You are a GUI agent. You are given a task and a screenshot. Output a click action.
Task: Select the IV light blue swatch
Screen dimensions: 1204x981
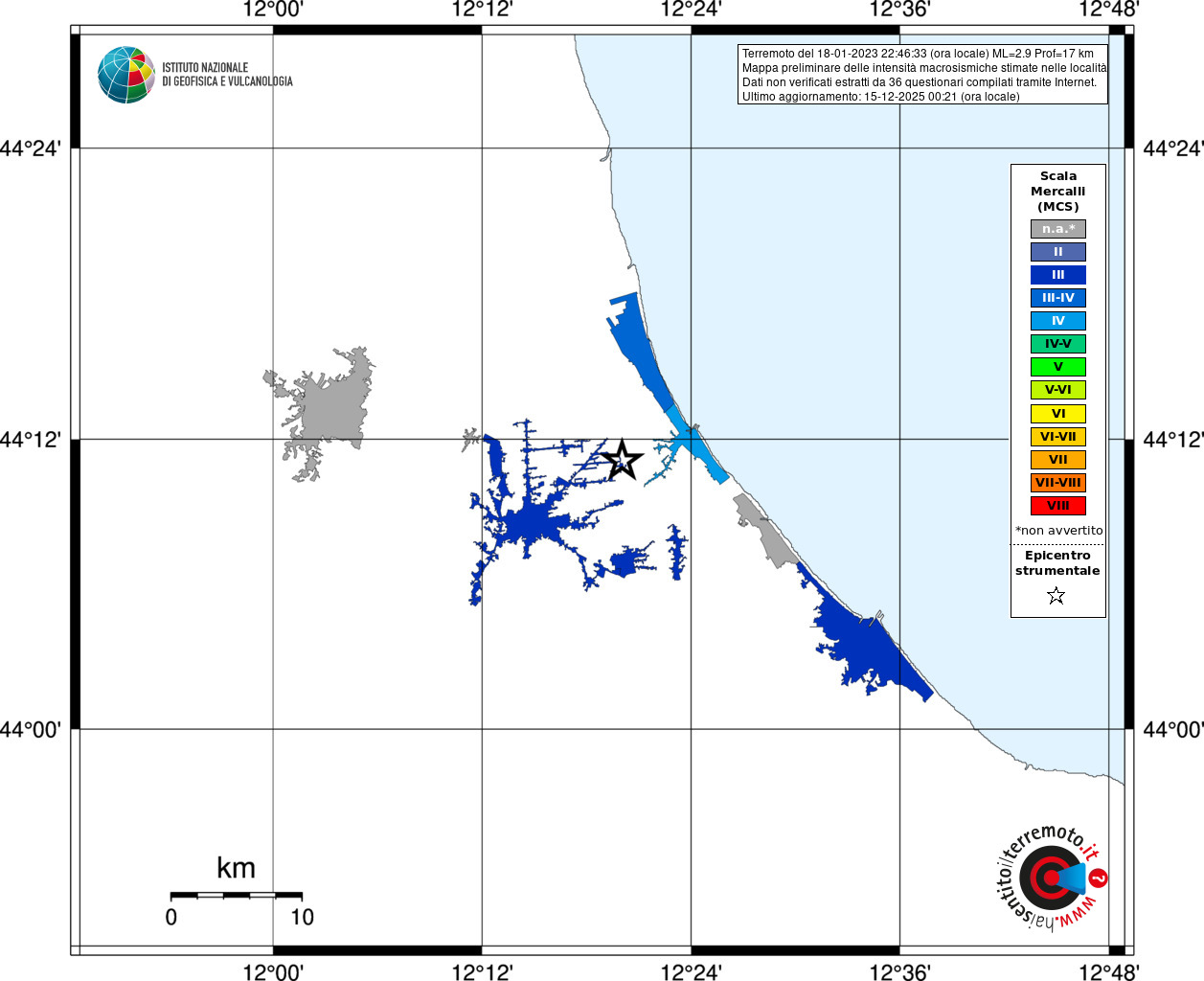(1058, 321)
